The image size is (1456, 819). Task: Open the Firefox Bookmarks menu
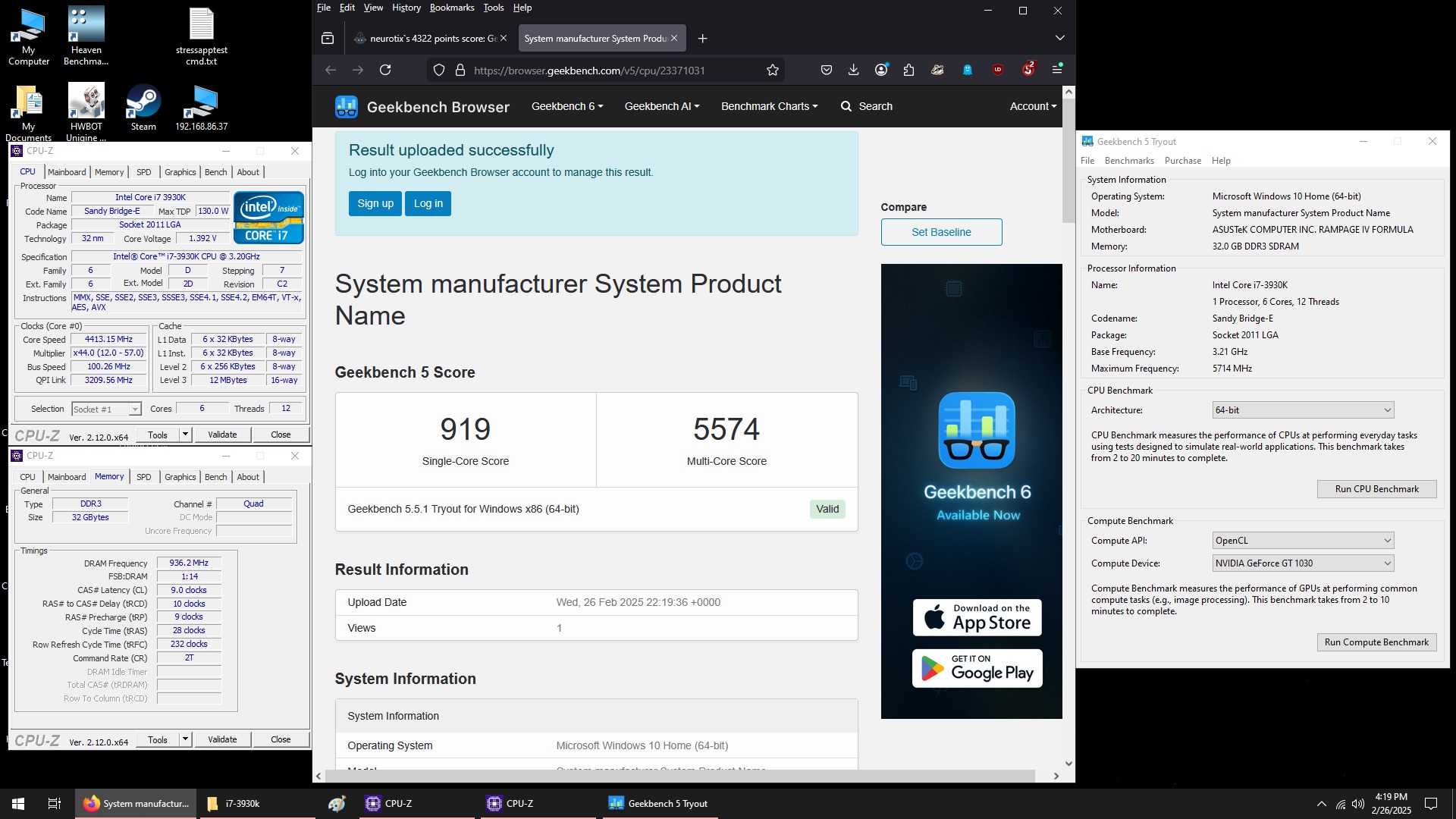coord(452,8)
